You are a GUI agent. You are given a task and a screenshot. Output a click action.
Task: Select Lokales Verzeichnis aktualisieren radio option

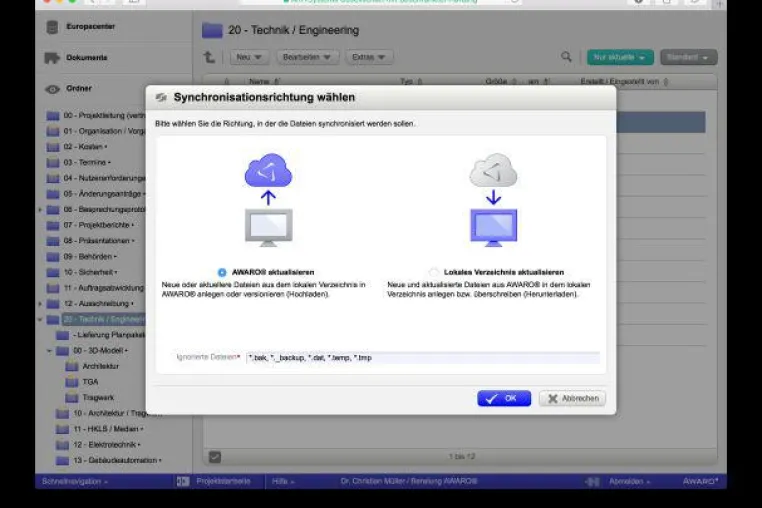pyautogui.click(x=433, y=272)
